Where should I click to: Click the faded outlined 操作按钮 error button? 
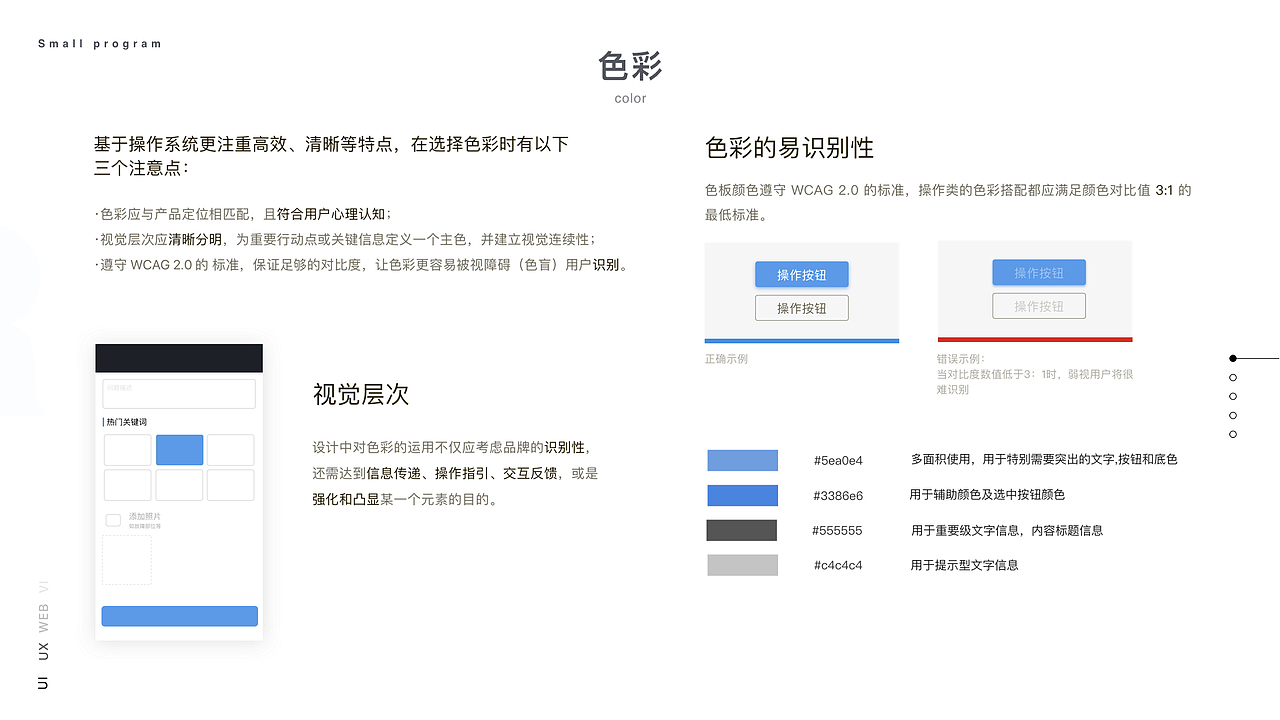point(1038,305)
